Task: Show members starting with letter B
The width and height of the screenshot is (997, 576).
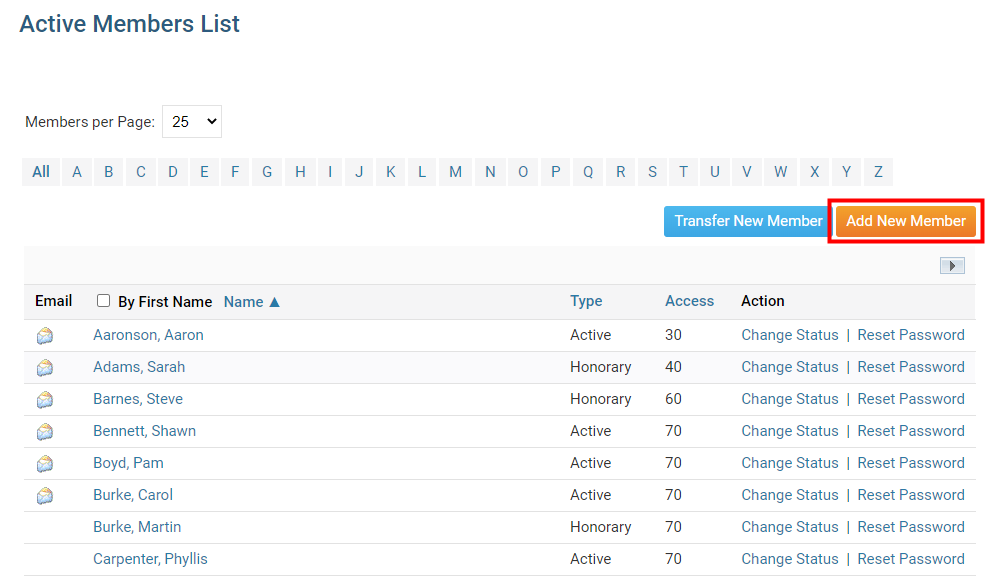Action: pos(108,172)
